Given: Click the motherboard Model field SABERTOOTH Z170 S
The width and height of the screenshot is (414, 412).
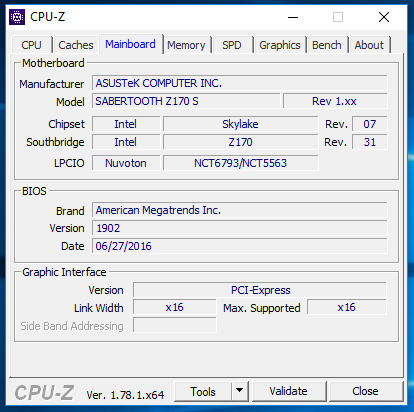Looking at the screenshot, I should tap(186, 101).
